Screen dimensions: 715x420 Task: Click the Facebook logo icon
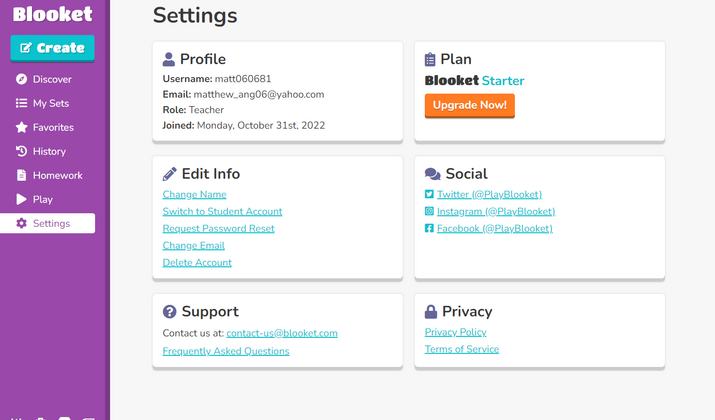coord(429,228)
